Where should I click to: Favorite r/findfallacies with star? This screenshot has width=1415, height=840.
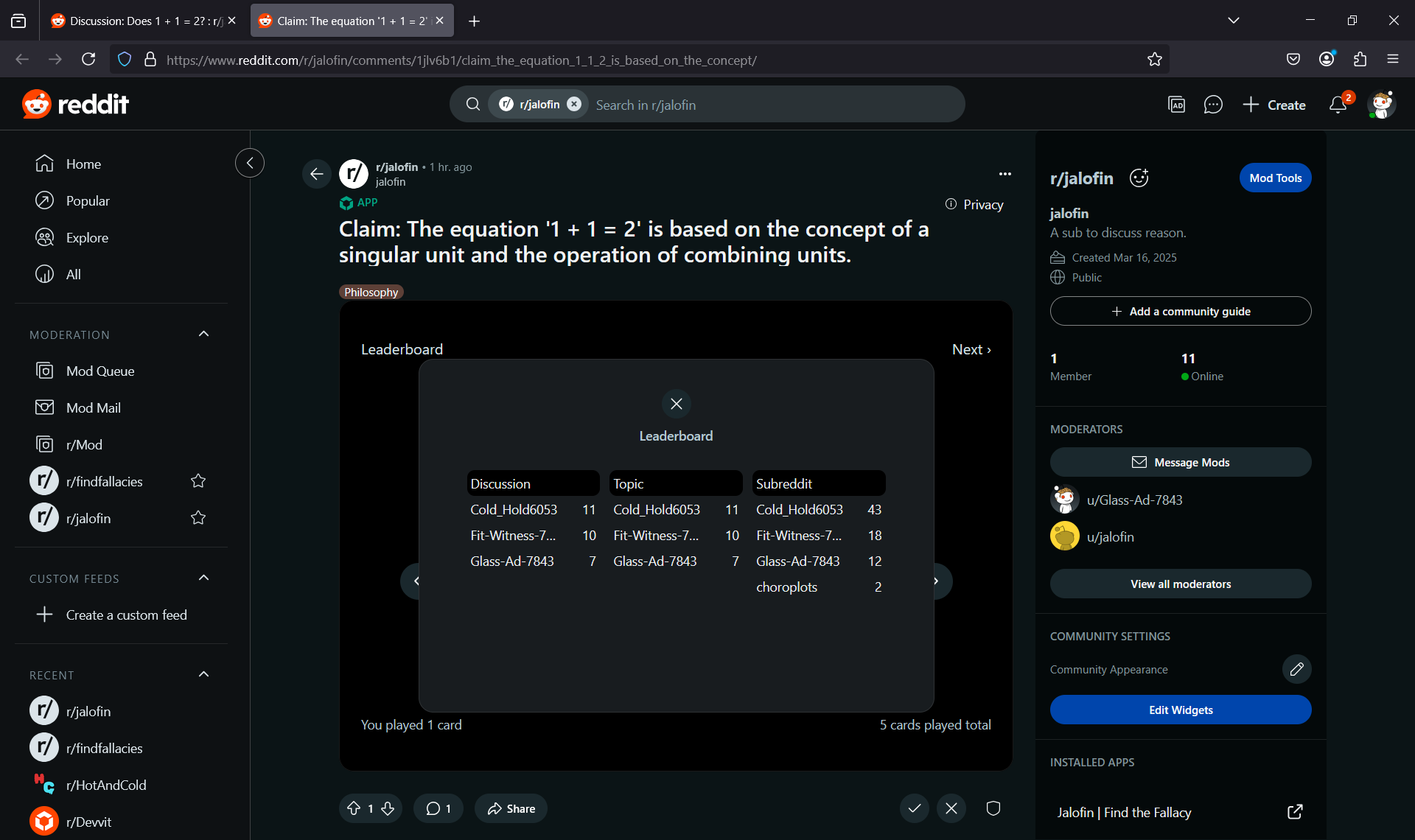click(x=198, y=481)
